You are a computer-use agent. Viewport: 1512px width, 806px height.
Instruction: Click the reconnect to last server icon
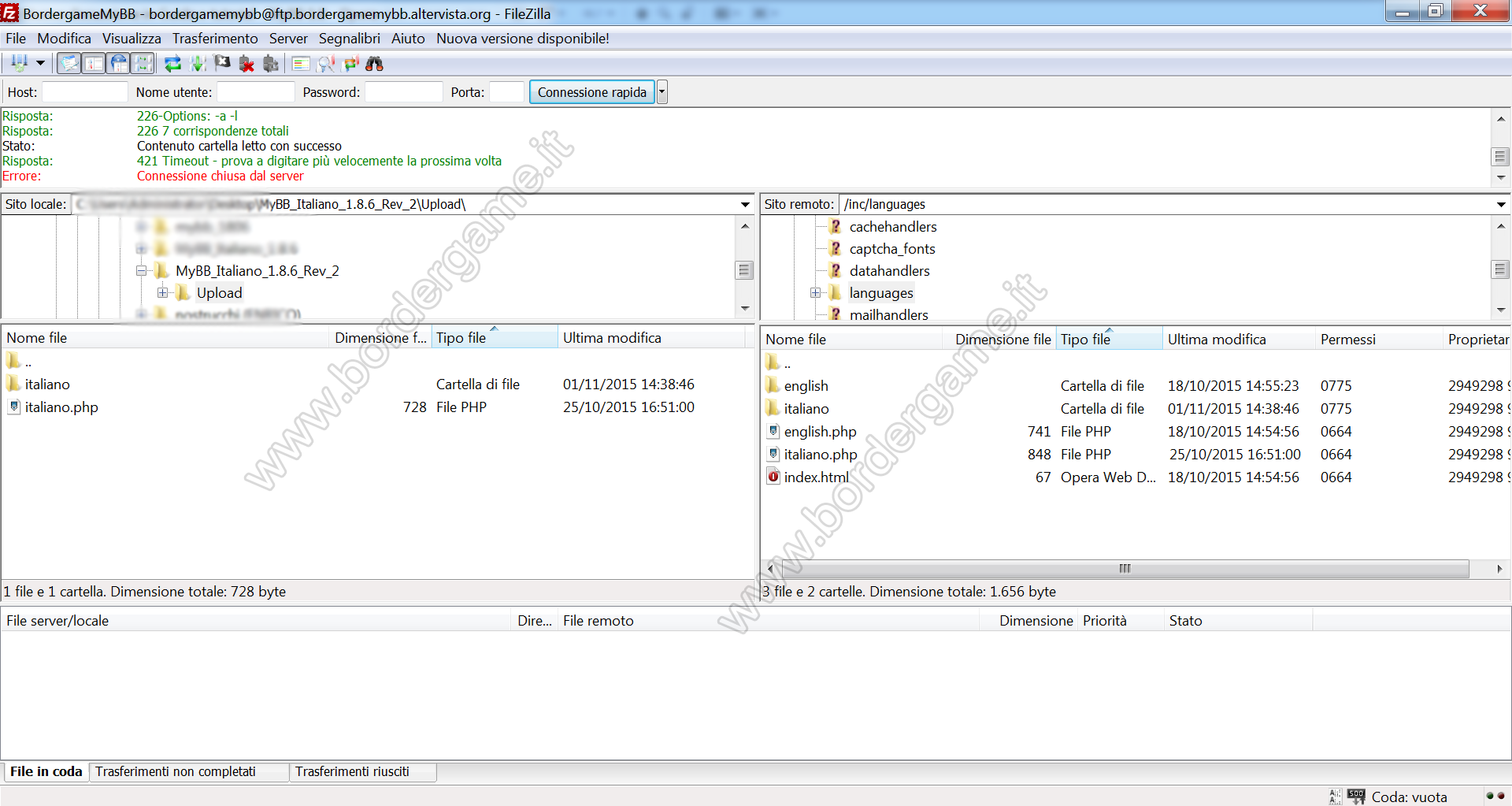click(x=271, y=64)
